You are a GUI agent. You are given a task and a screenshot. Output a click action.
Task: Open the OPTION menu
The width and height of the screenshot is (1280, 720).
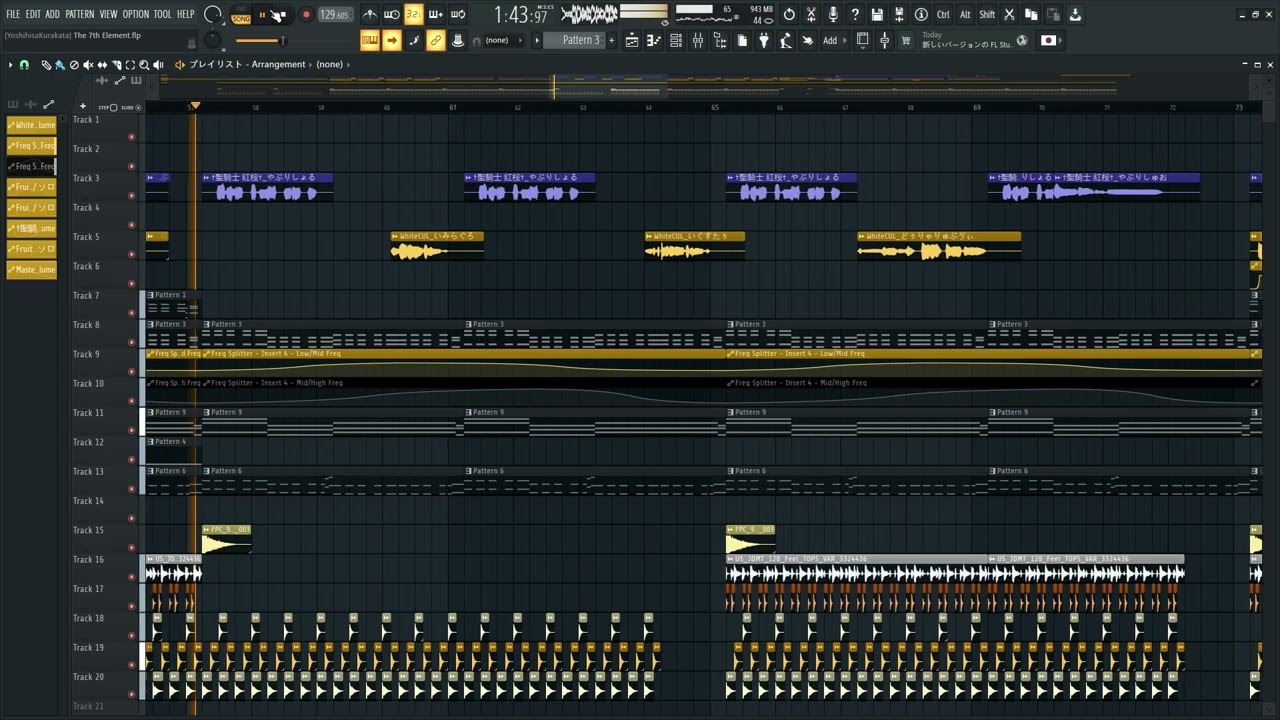[x=136, y=14]
